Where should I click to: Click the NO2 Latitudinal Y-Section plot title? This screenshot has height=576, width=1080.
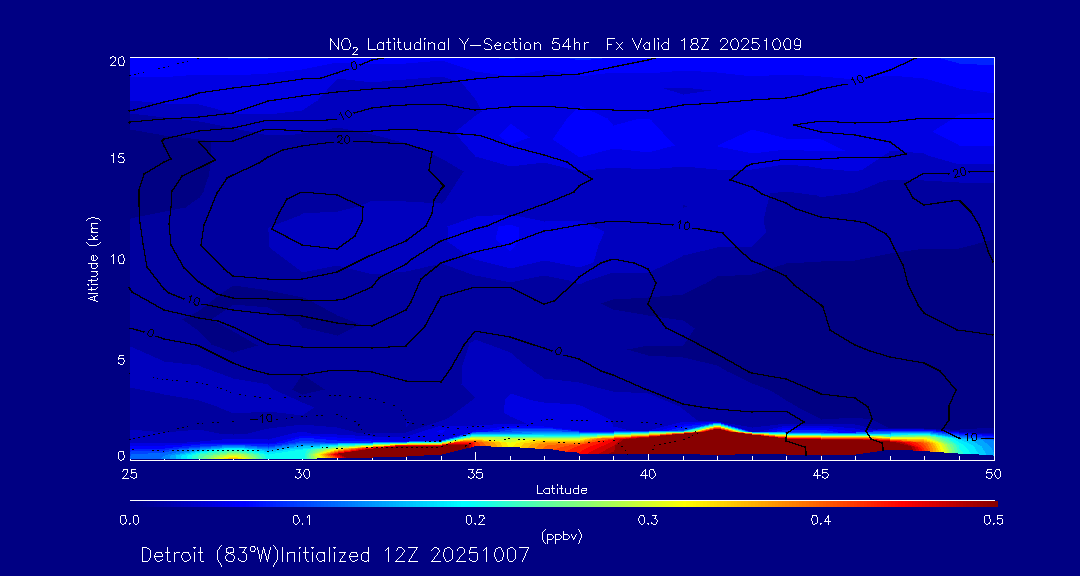565,44
